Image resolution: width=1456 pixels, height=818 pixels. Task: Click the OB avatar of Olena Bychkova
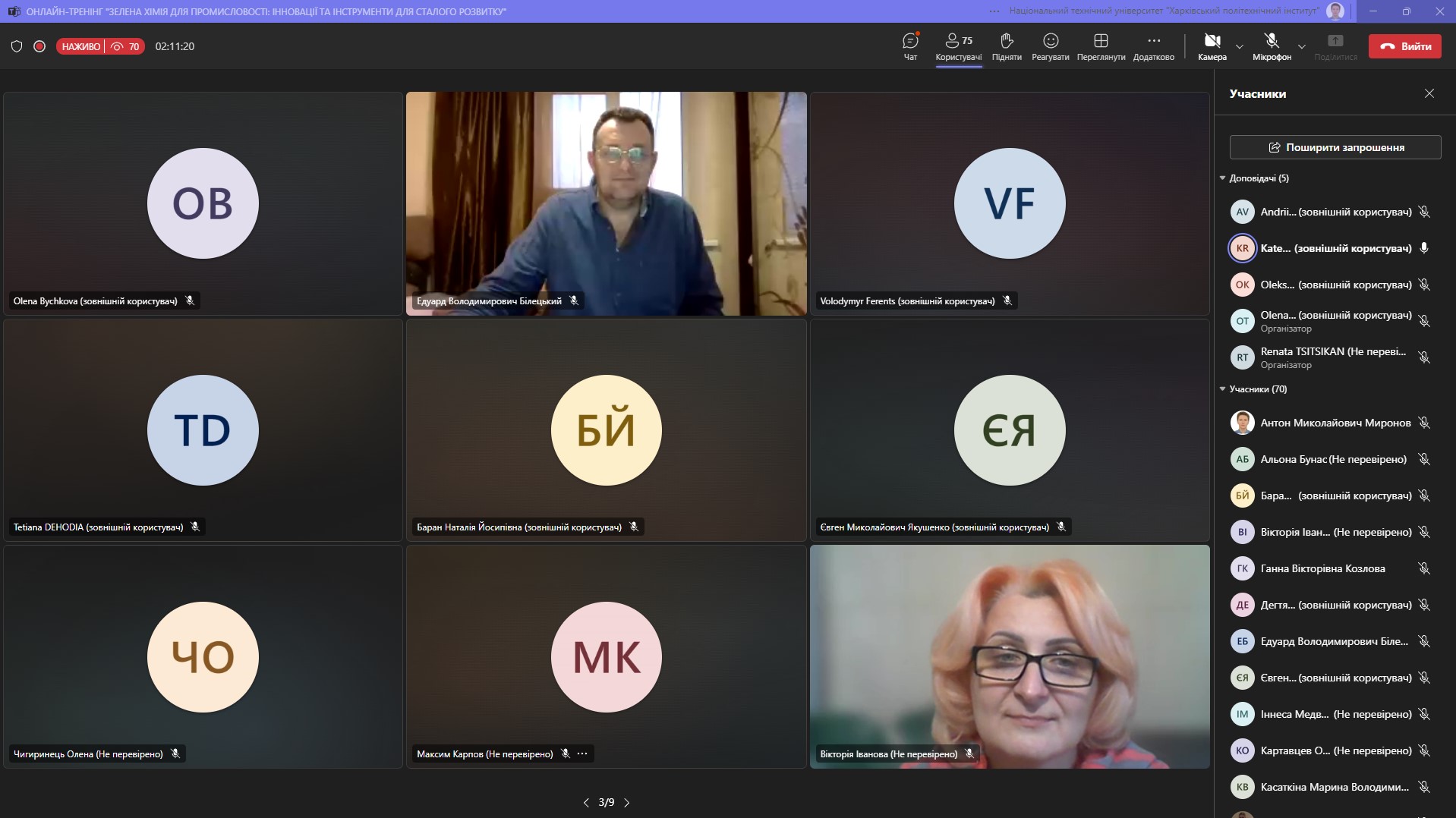pyautogui.click(x=203, y=203)
